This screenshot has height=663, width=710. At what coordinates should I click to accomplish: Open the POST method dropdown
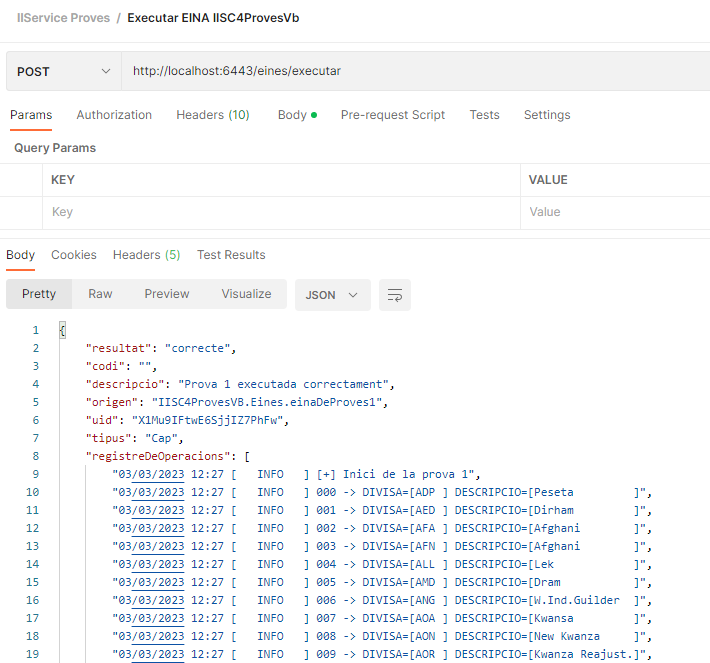[64, 72]
